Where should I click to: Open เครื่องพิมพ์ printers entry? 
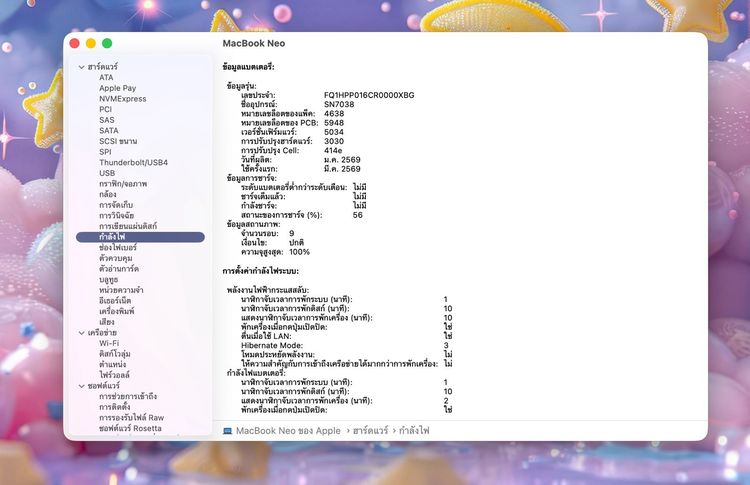pyautogui.click(x=116, y=311)
